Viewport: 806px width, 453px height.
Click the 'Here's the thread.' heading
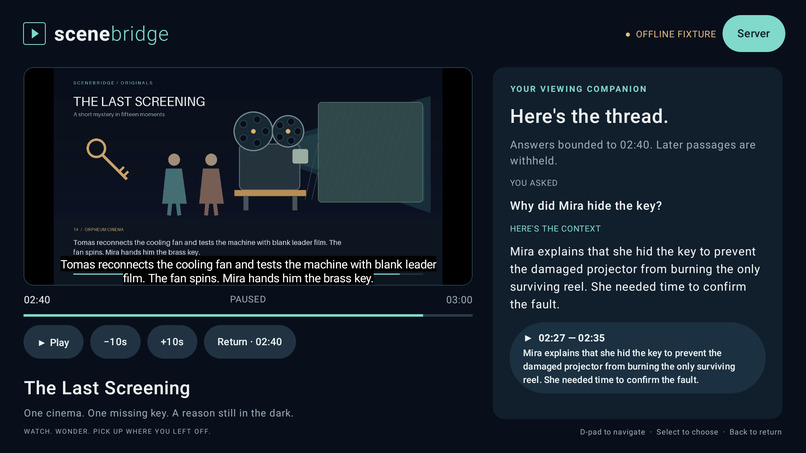589,116
